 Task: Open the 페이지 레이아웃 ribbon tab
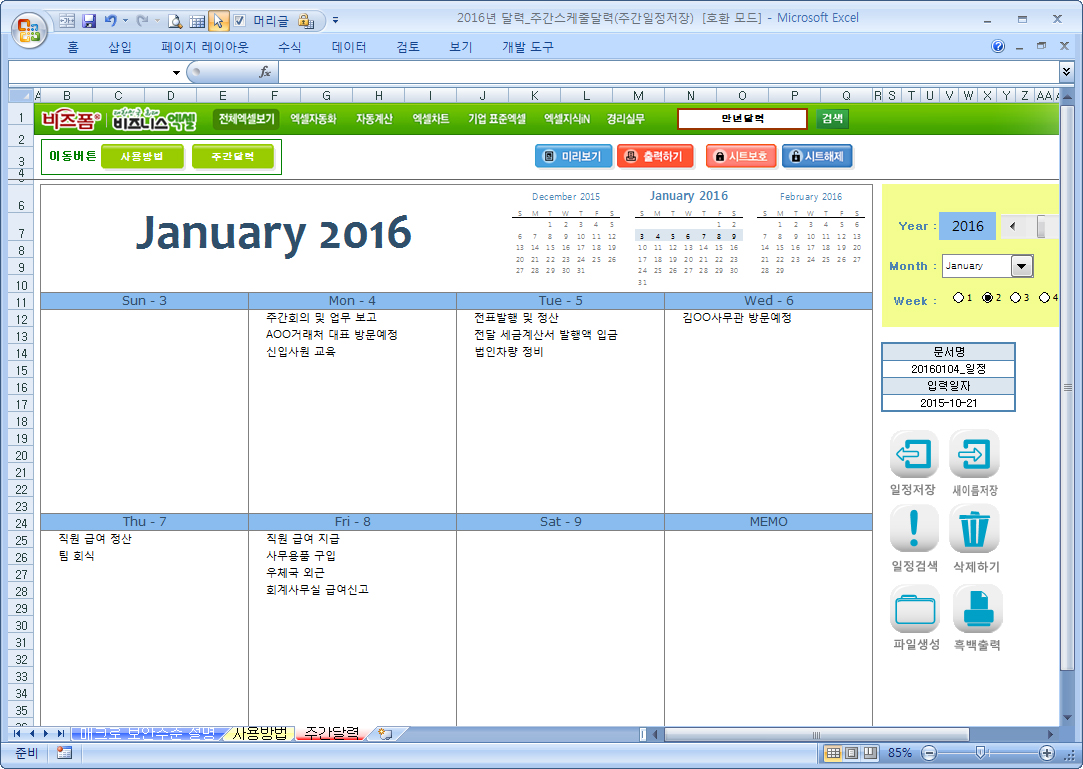point(204,47)
